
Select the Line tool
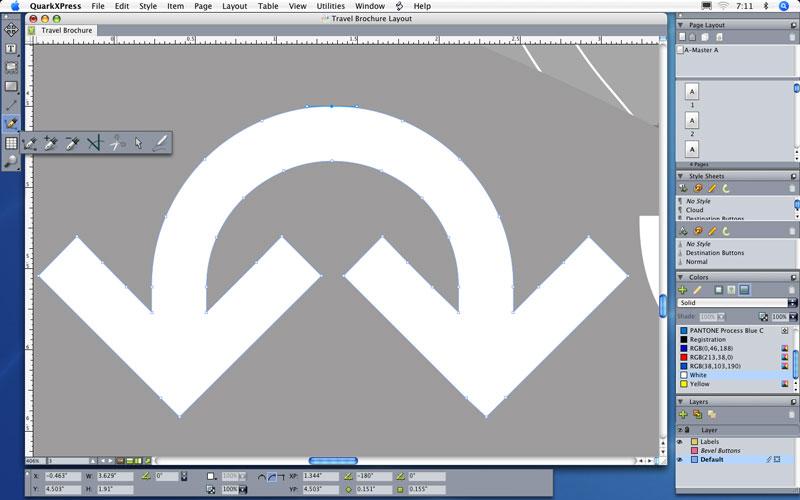(11, 105)
